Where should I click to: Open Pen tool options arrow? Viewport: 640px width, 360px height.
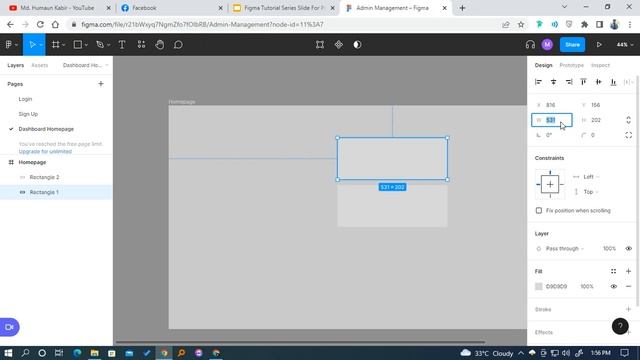click(109, 45)
